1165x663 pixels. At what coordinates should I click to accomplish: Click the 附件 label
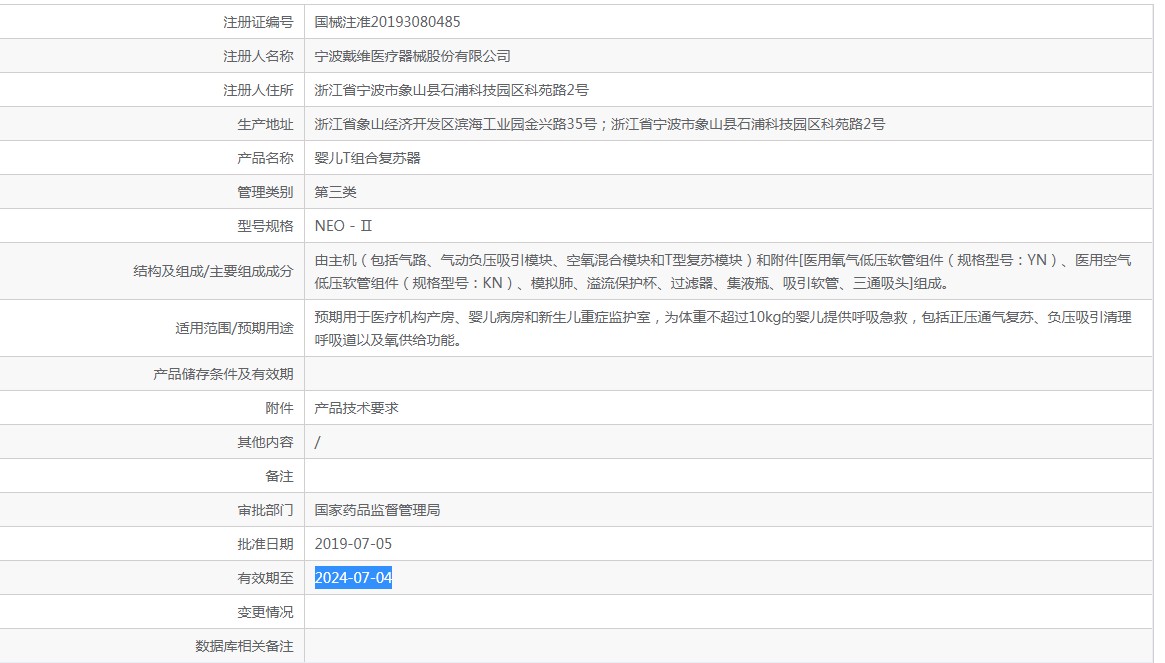pyautogui.click(x=279, y=408)
